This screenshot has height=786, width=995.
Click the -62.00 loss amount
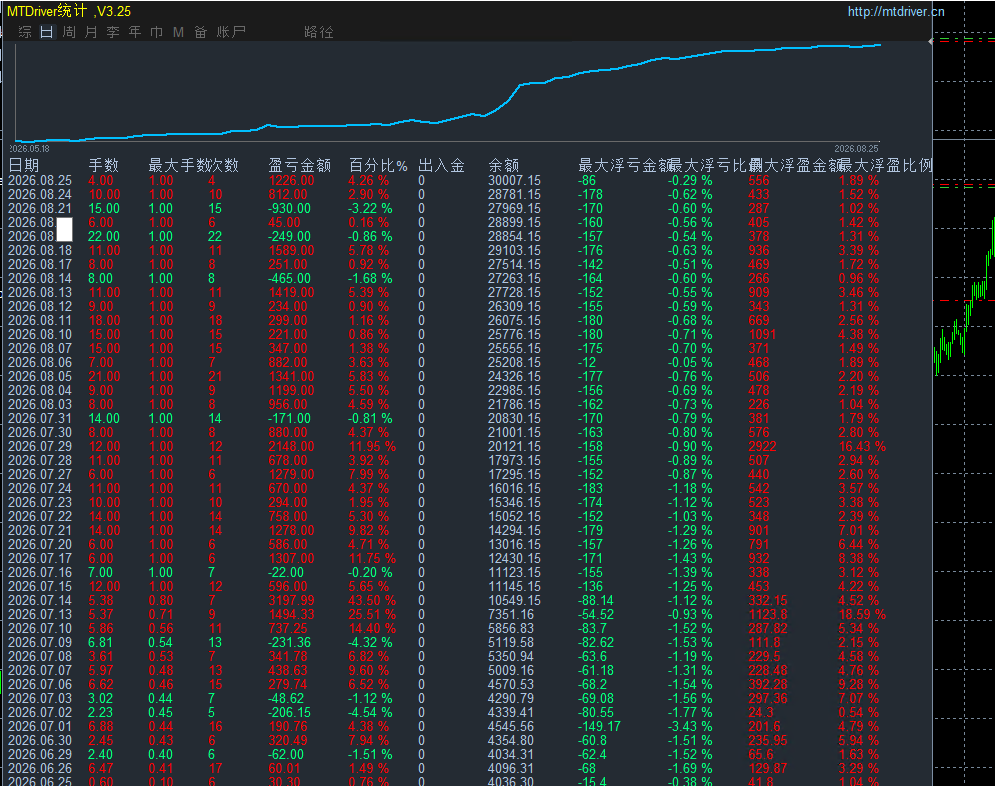pyautogui.click(x=286, y=754)
